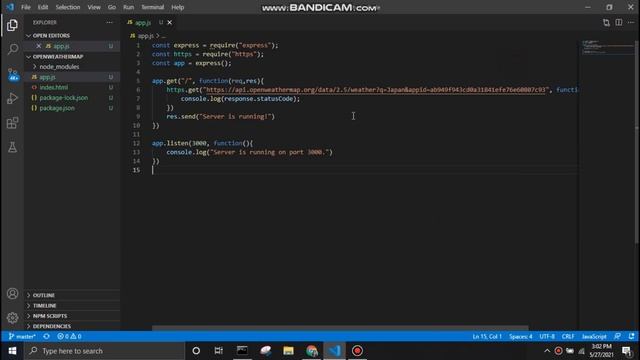Open the File menu

(26, 7)
